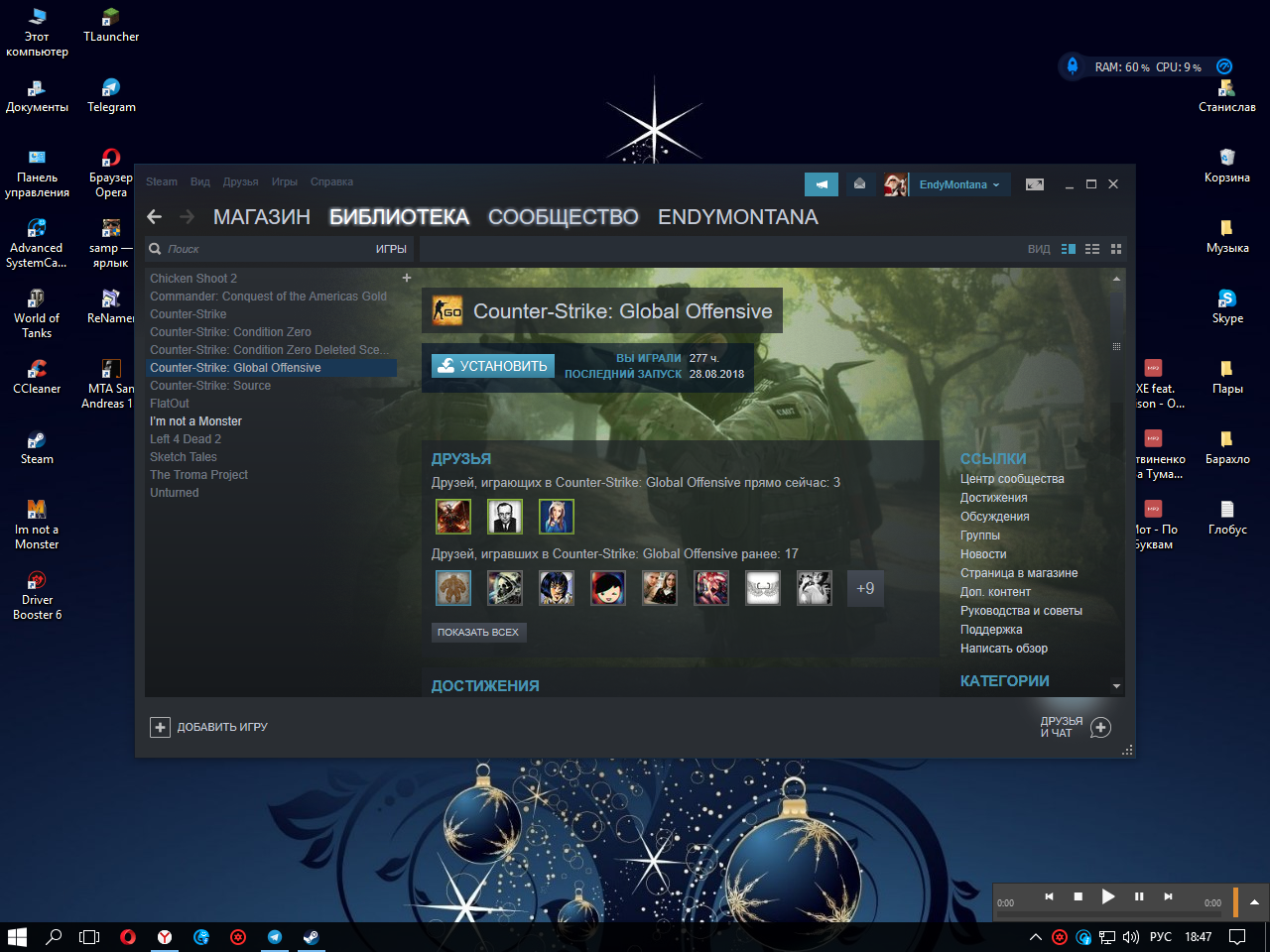Click in the Поиск search field
The height and width of the screenshot is (952, 1270).
click(263, 249)
